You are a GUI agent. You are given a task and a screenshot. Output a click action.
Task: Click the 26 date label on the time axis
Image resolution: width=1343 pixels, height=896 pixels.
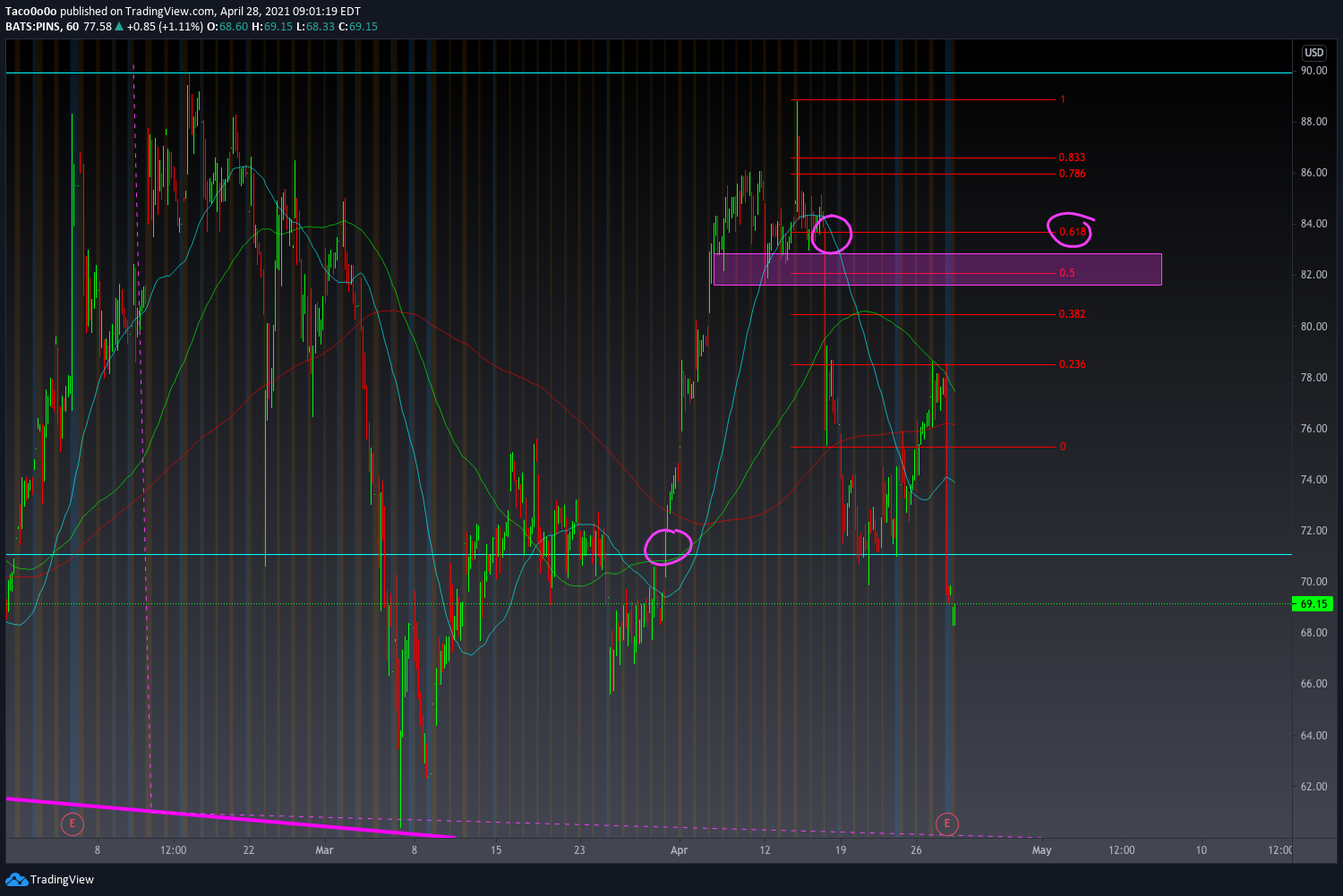pyautogui.click(x=916, y=850)
